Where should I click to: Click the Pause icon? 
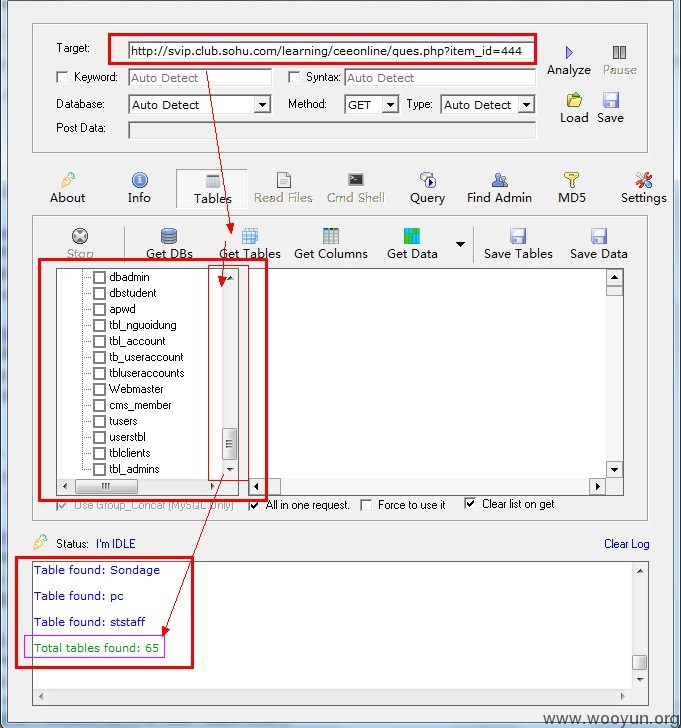619,52
